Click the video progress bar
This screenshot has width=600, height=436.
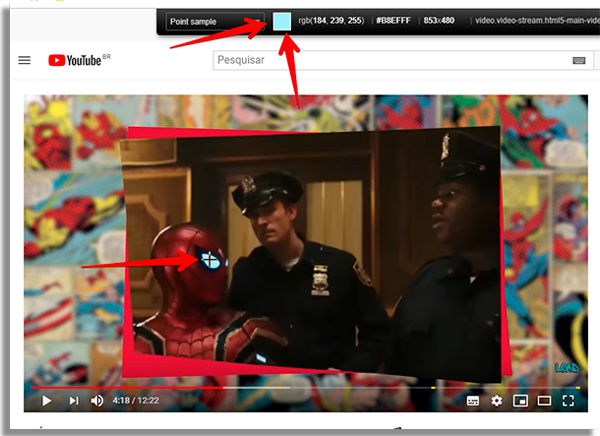click(306, 388)
